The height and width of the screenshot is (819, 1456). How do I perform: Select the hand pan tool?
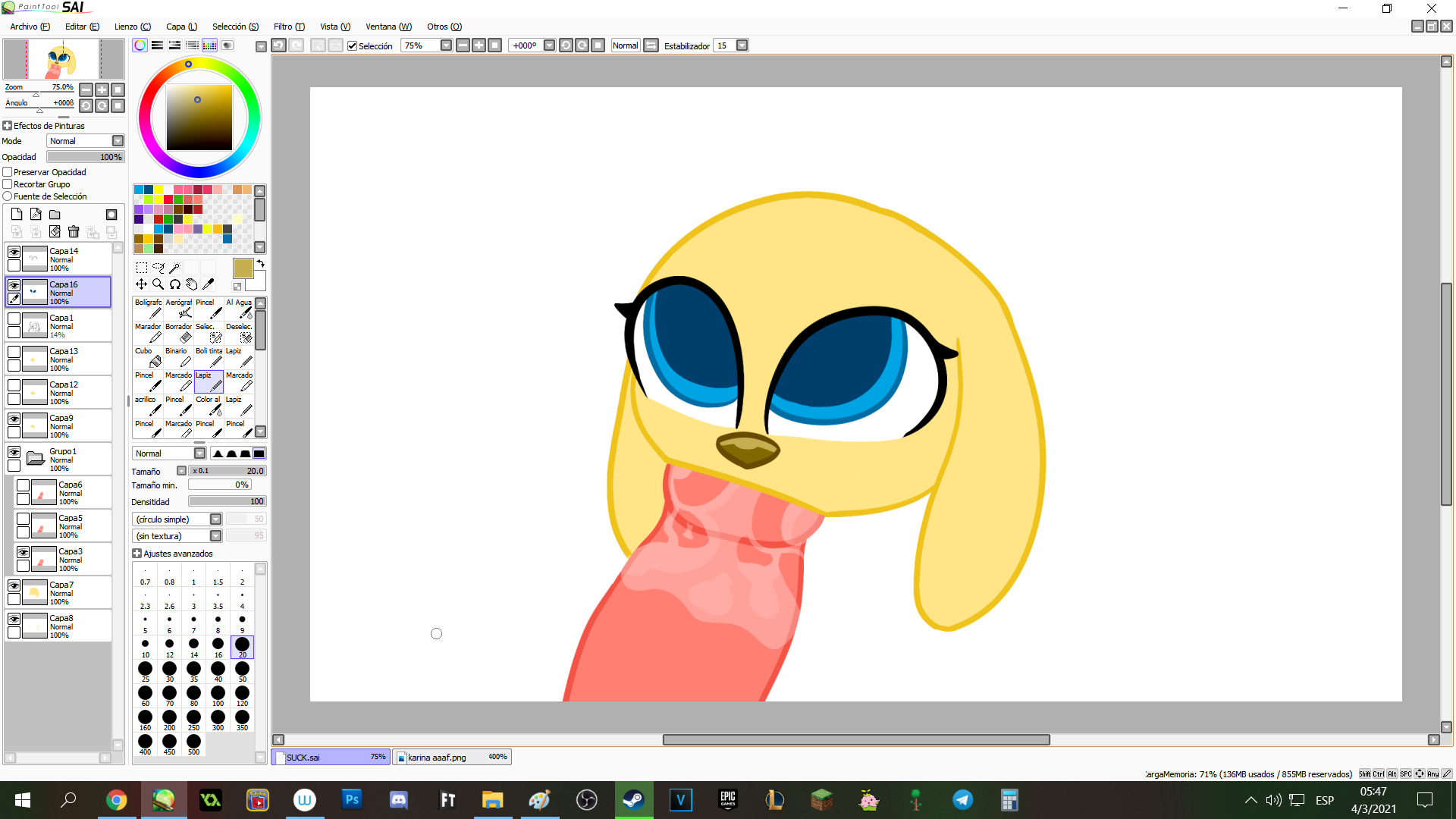192,284
